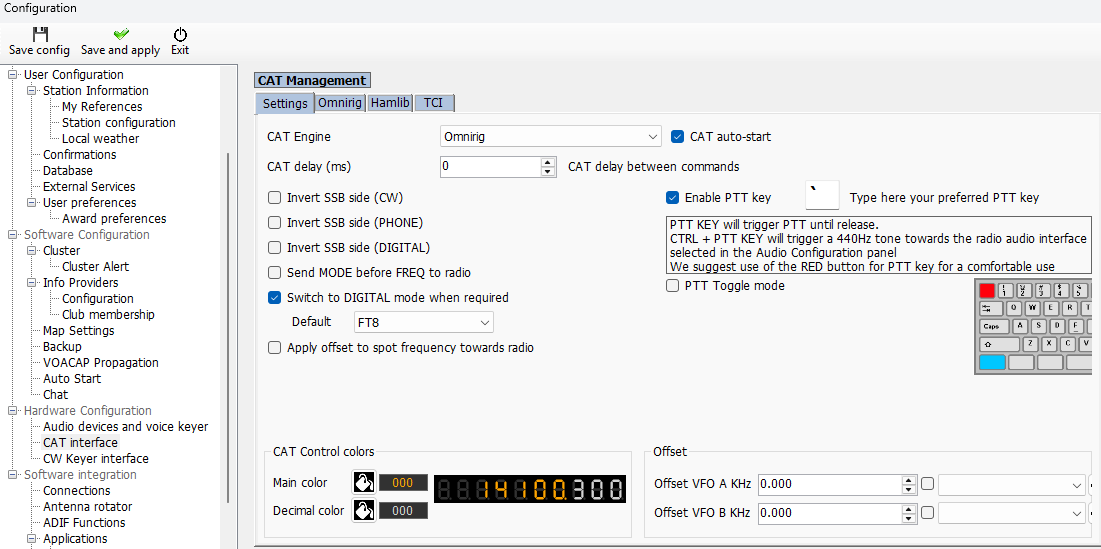1101x549 pixels.
Task: Switch to the TCI tab
Action: (x=434, y=102)
